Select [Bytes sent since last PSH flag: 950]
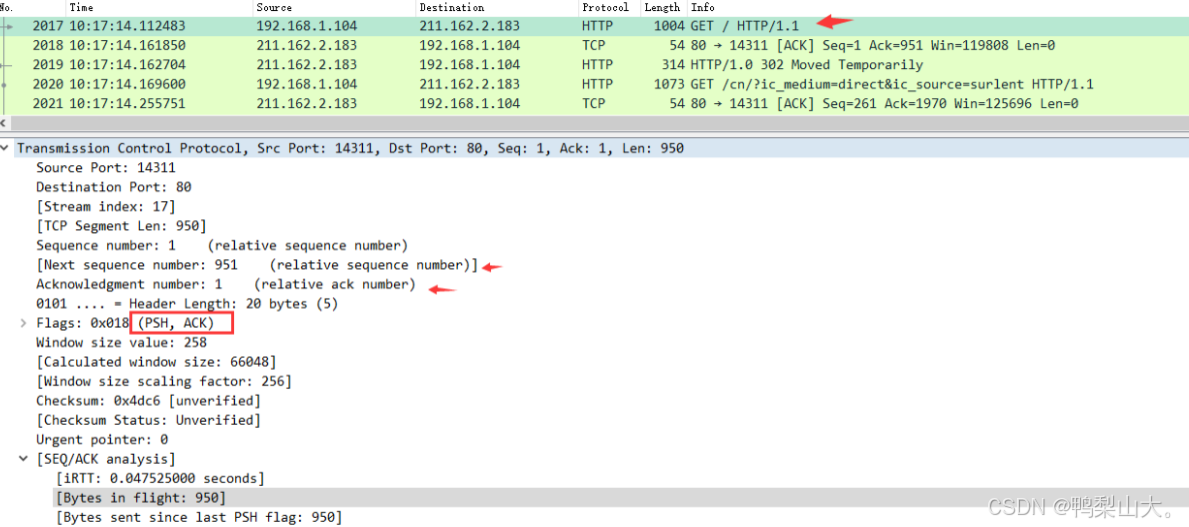The image size is (1189, 527). click(199, 517)
